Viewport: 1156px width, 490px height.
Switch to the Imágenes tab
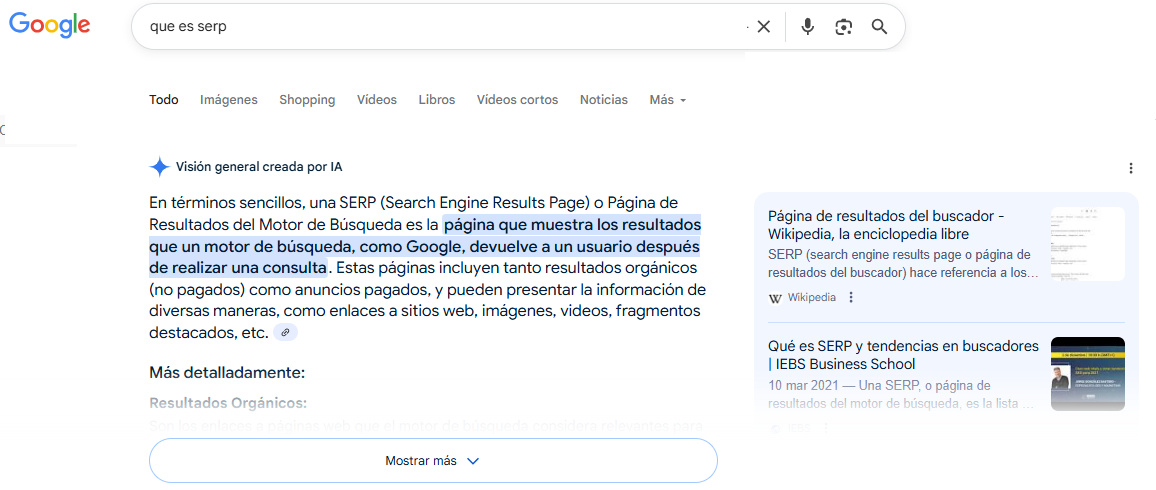pyautogui.click(x=229, y=99)
